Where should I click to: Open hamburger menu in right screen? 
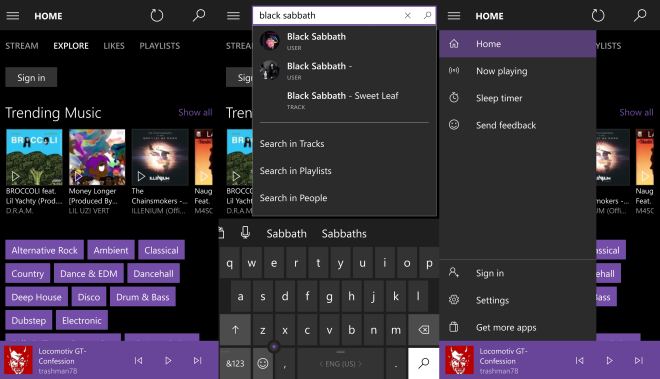click(x=454, y=16)
